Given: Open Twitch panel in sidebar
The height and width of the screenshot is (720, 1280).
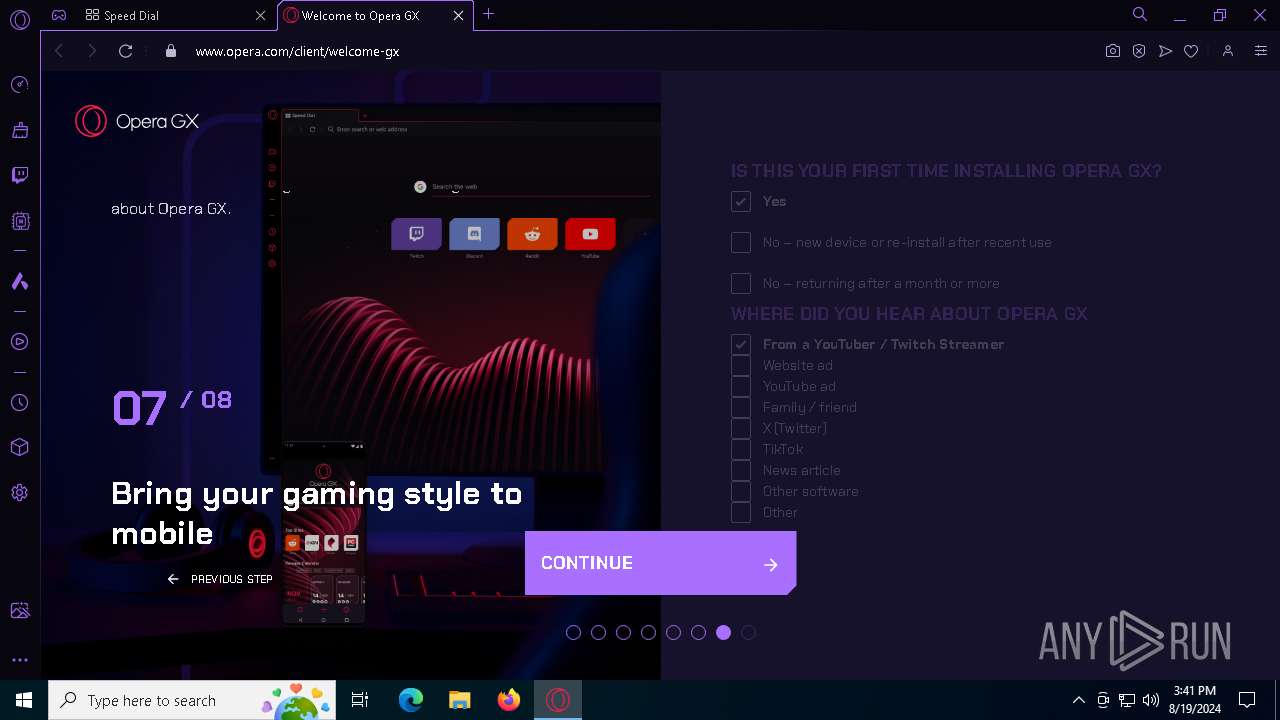Looking at the screenshot, I should [x=19, y=176].
